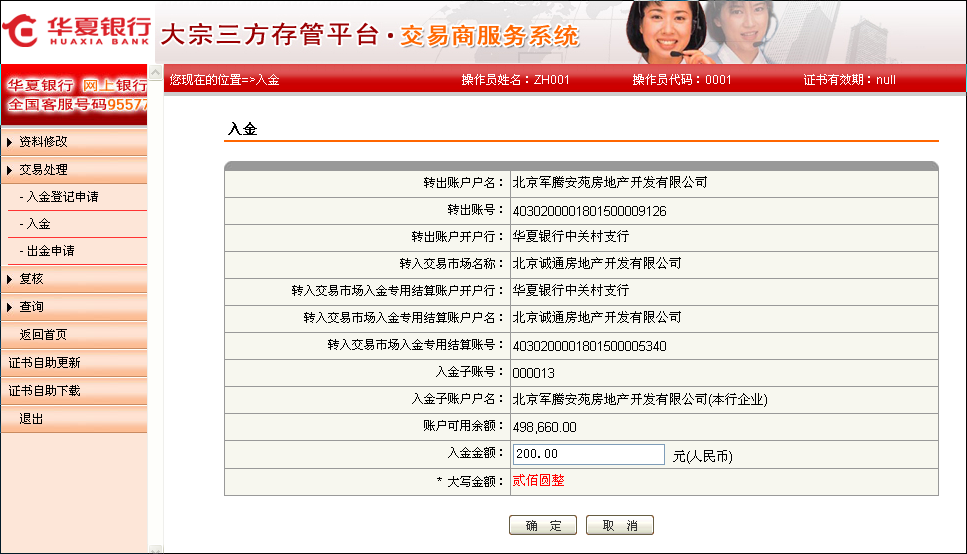Open 证书自助下载
967x554 pixels.
click(44, 391)
